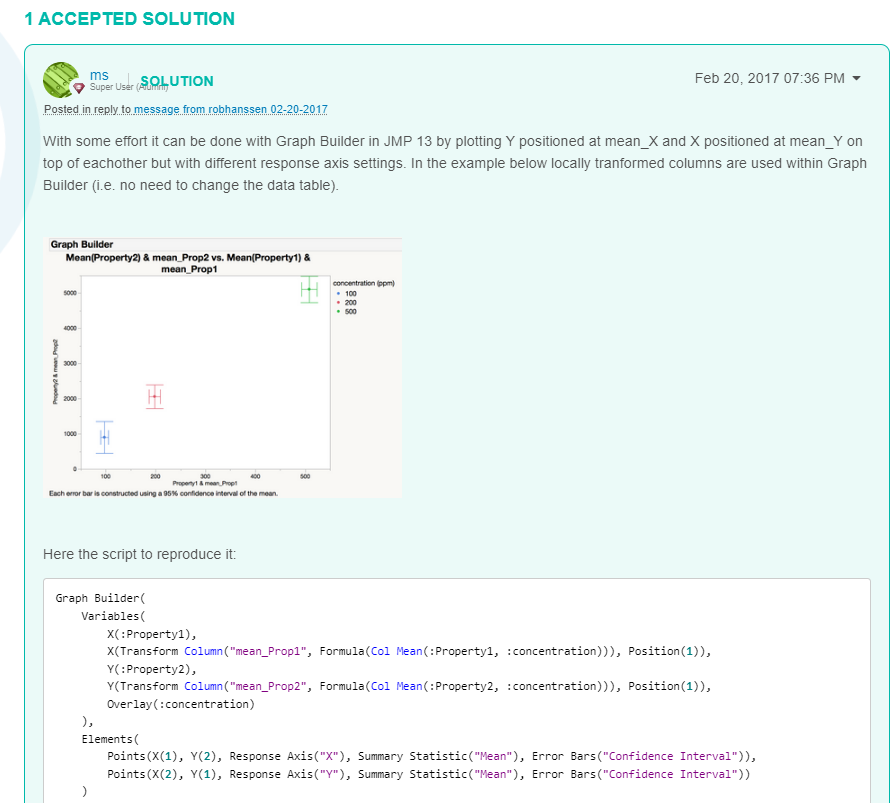Click the red error bar marker in the graph
892x803 pixels.
pyautogui.click(x=155, y=397)
